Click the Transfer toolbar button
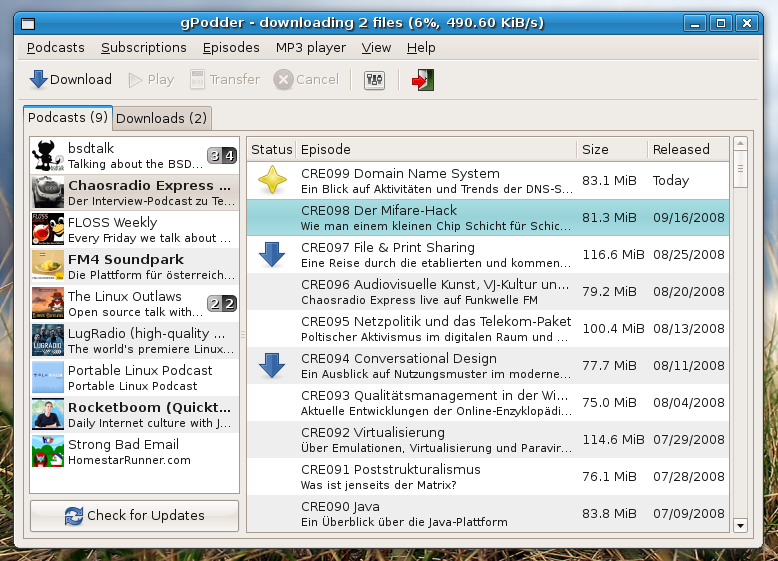The image size is (778, 561). (225, 79)
